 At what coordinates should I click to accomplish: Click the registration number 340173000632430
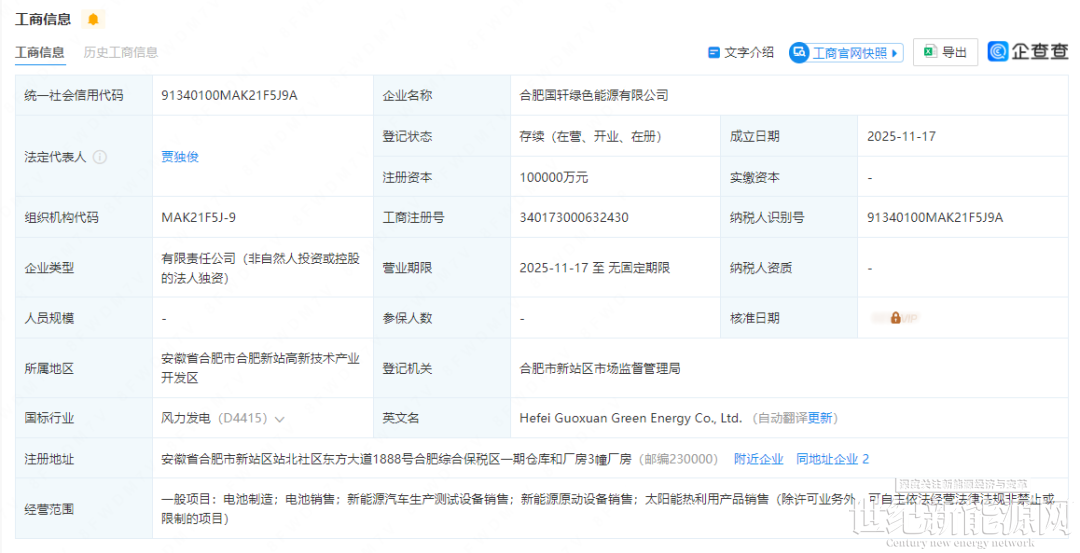coord(574,217)
